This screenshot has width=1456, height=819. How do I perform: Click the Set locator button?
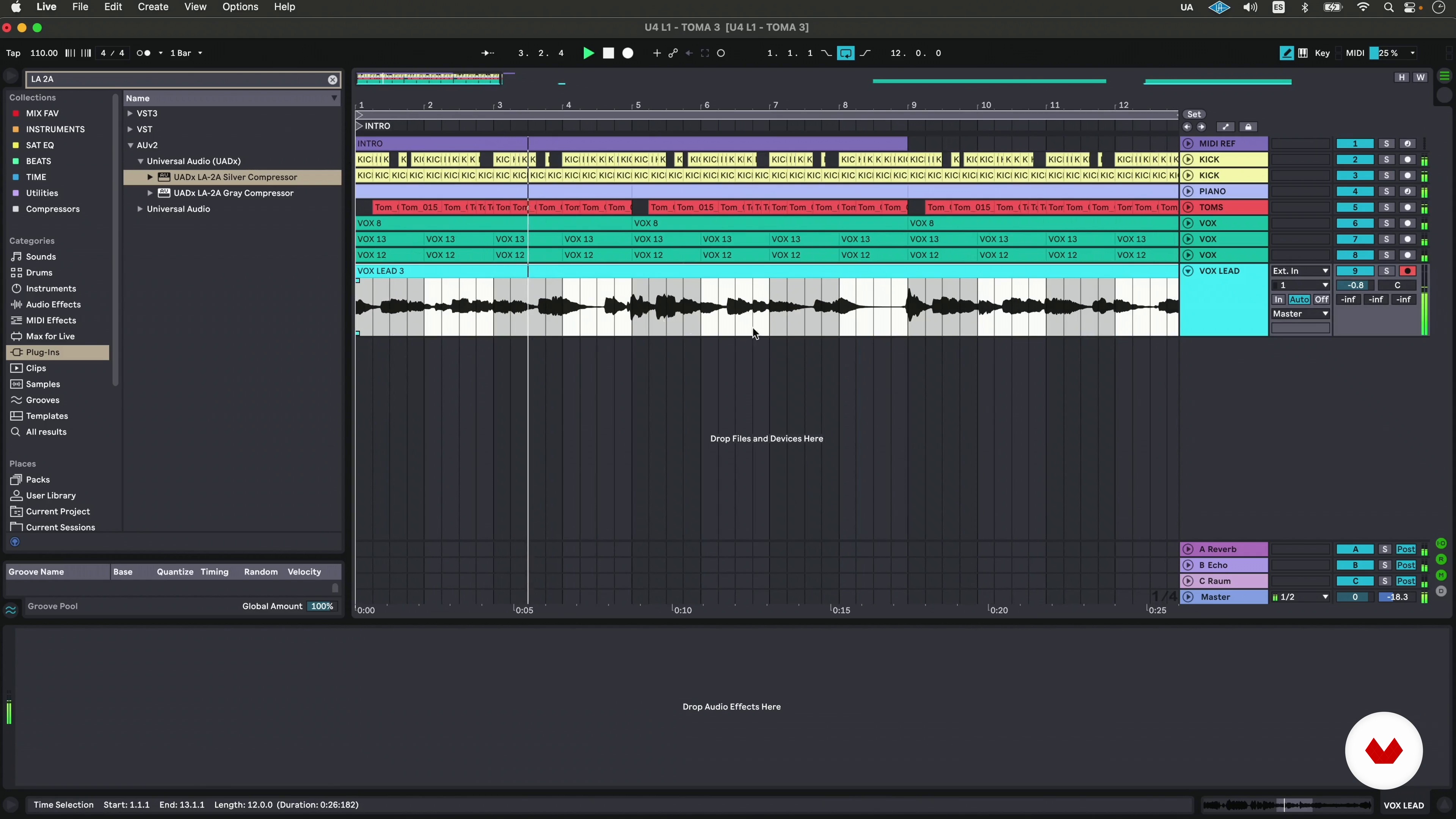click(1194, 114)
